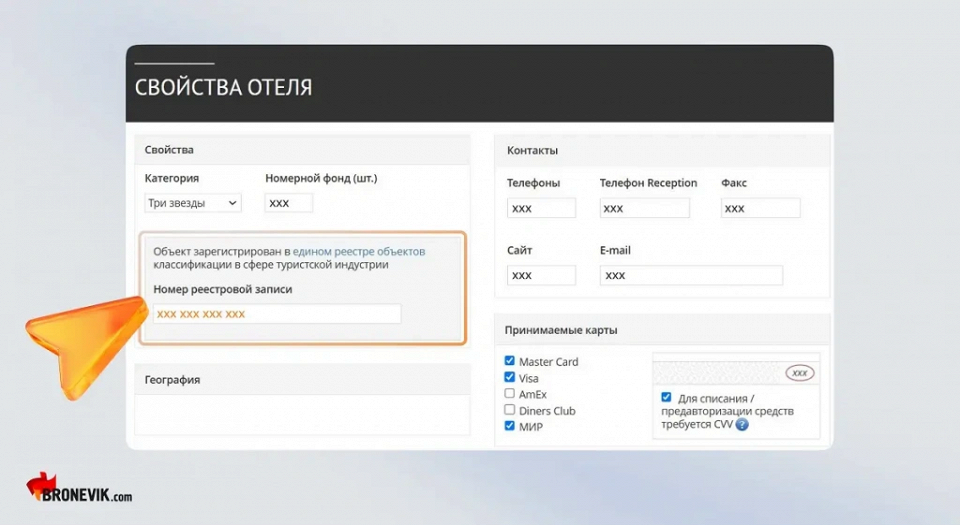Image resolution: width=960 pixels, height=525 pixels.
Task: Select the E-mail input field
Action: point(690,275)
